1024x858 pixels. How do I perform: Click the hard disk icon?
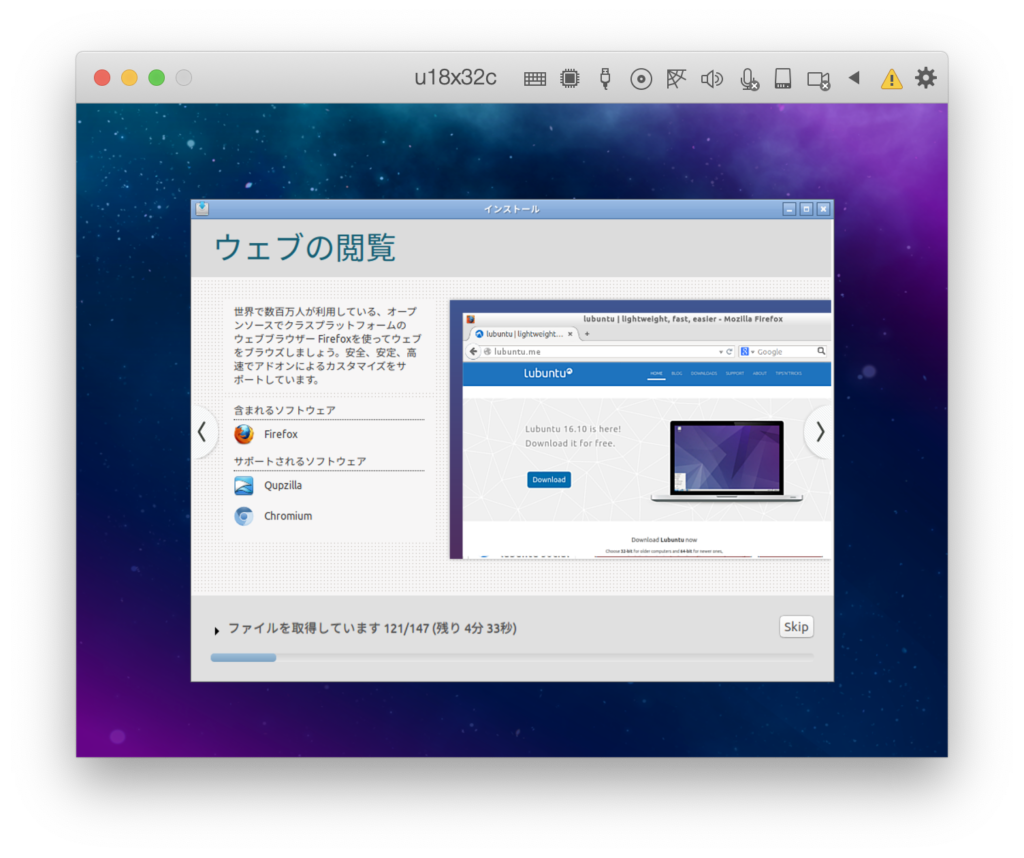(783, 78)
